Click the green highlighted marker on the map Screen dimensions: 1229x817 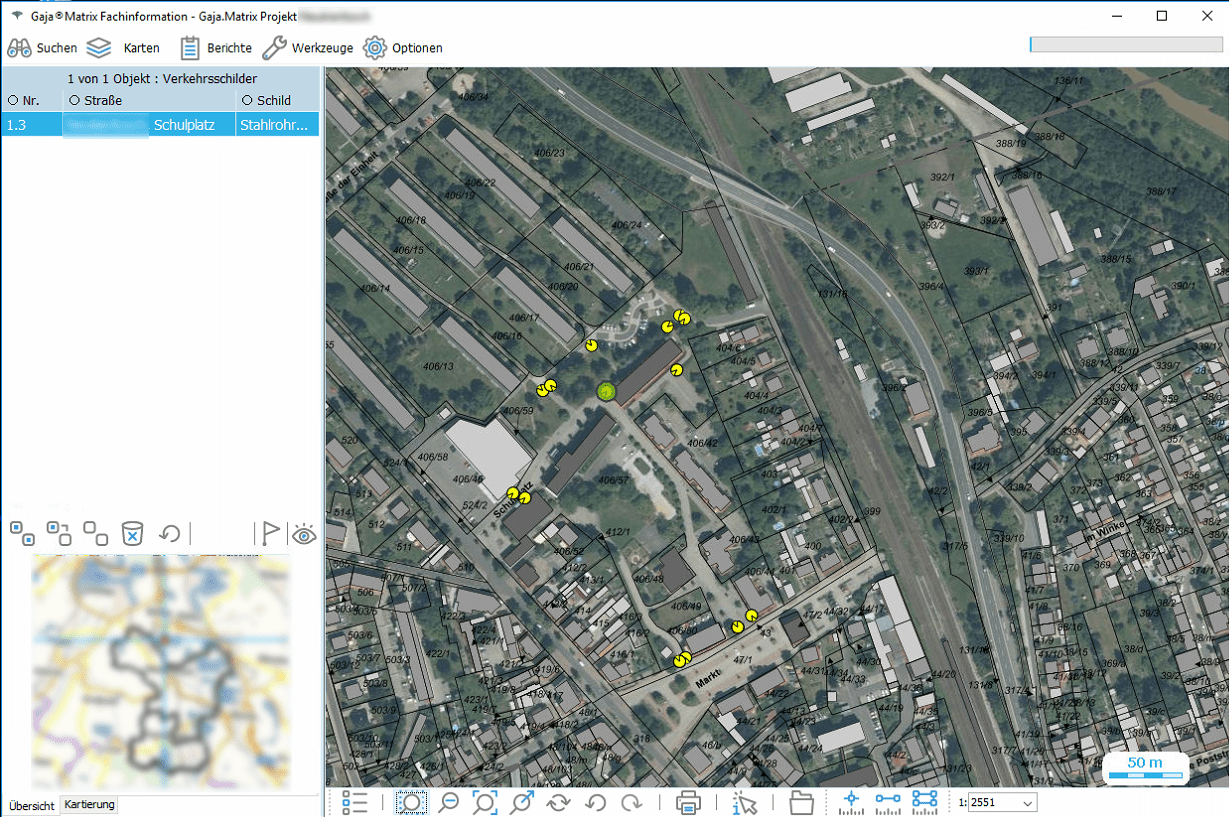point(605,391)
